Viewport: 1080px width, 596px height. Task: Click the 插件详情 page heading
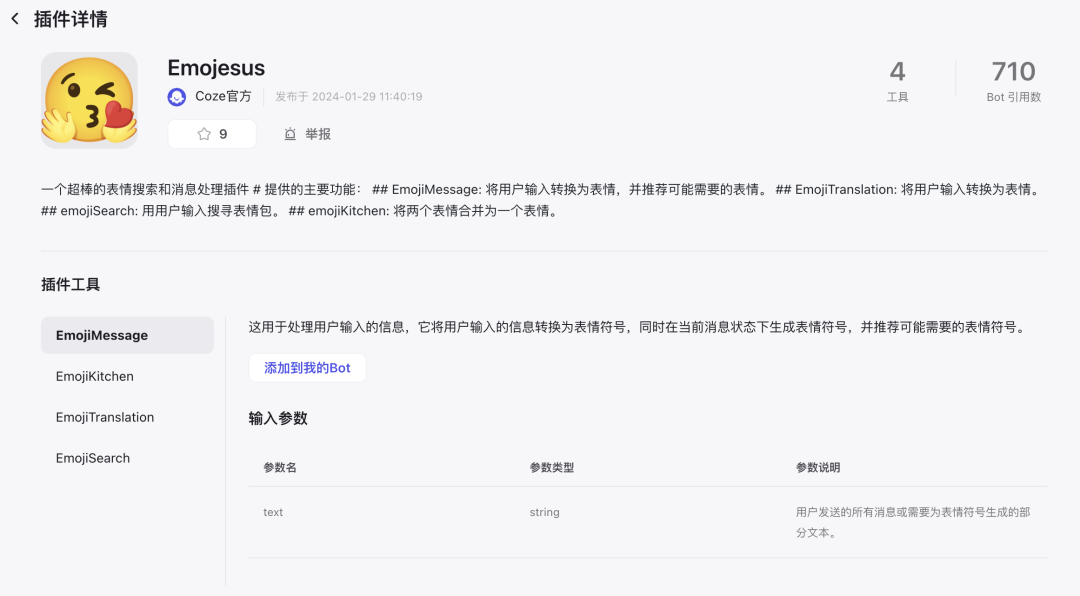71,19
